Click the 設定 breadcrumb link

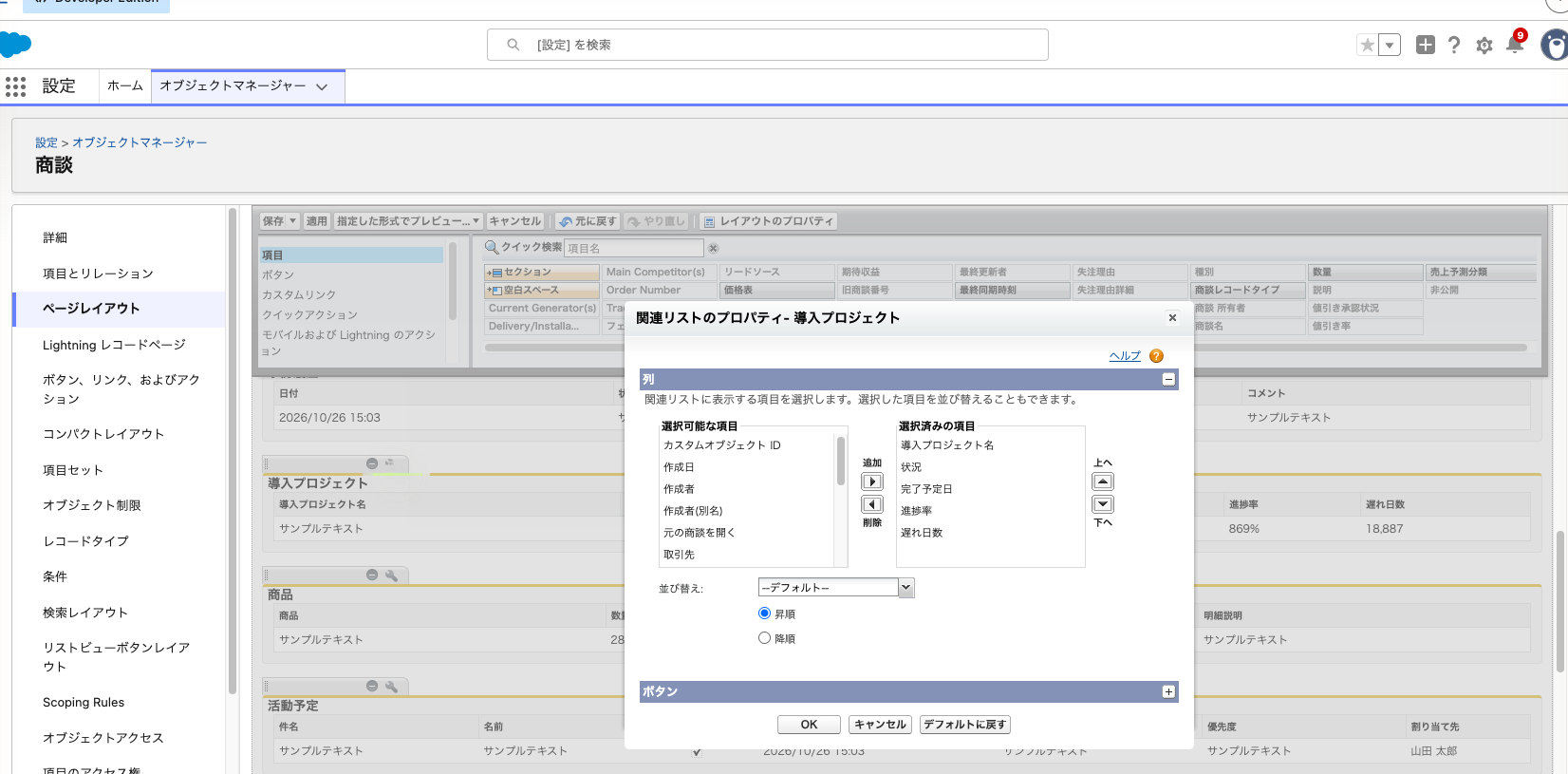[x=47, y=142]
